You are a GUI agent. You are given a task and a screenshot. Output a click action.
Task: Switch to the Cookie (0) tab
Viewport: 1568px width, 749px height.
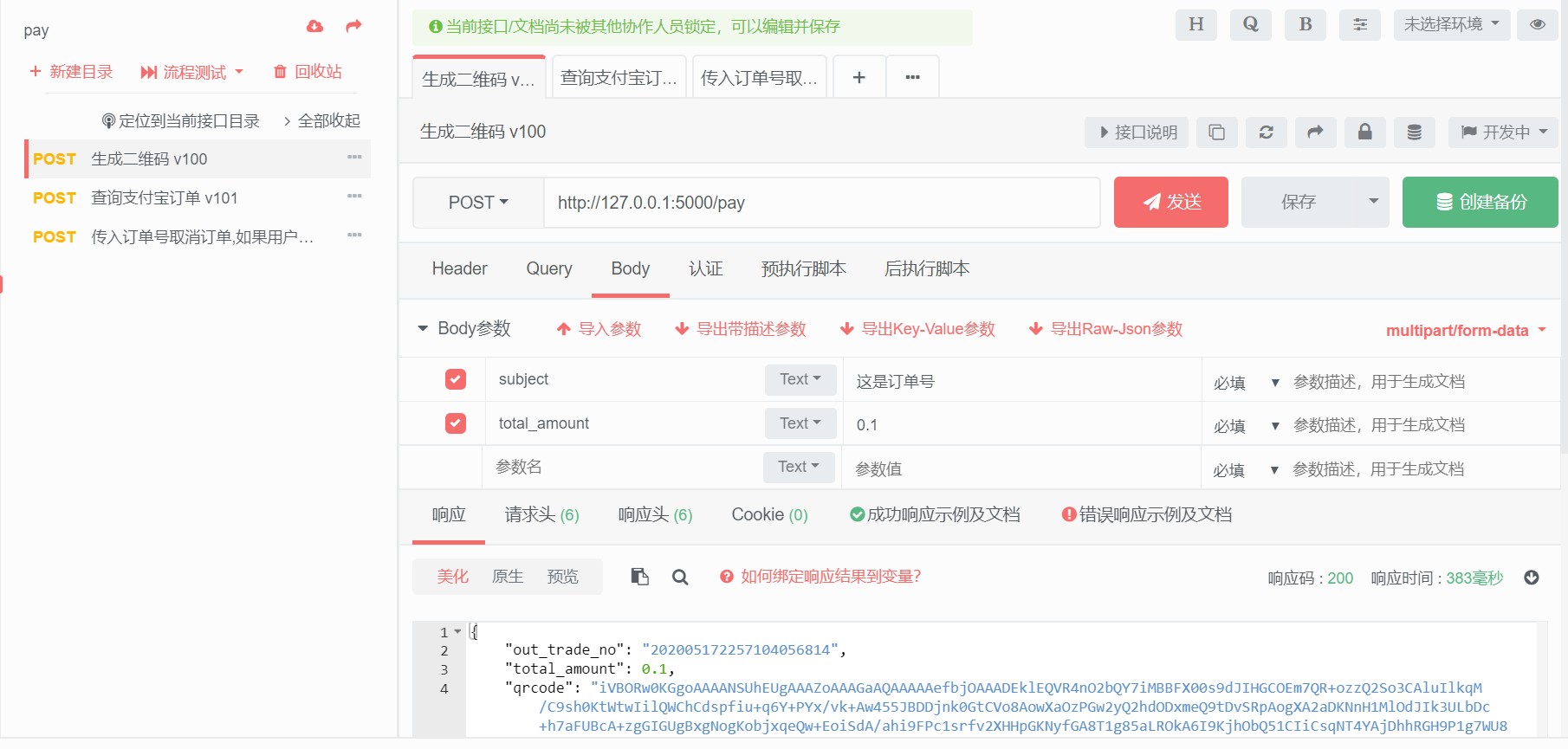[770, 515]
